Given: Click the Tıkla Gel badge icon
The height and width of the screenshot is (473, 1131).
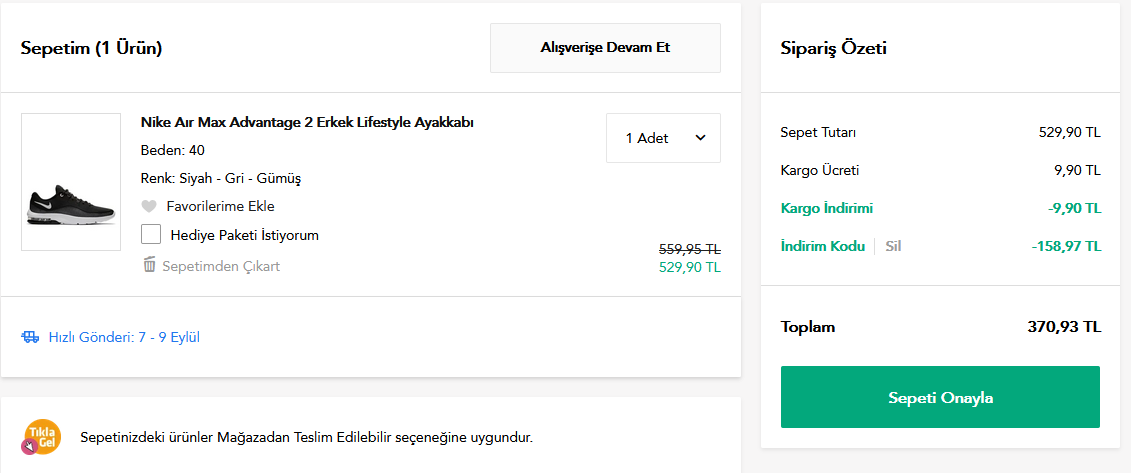Looking at the screenshot, I should tap(41, 438).
